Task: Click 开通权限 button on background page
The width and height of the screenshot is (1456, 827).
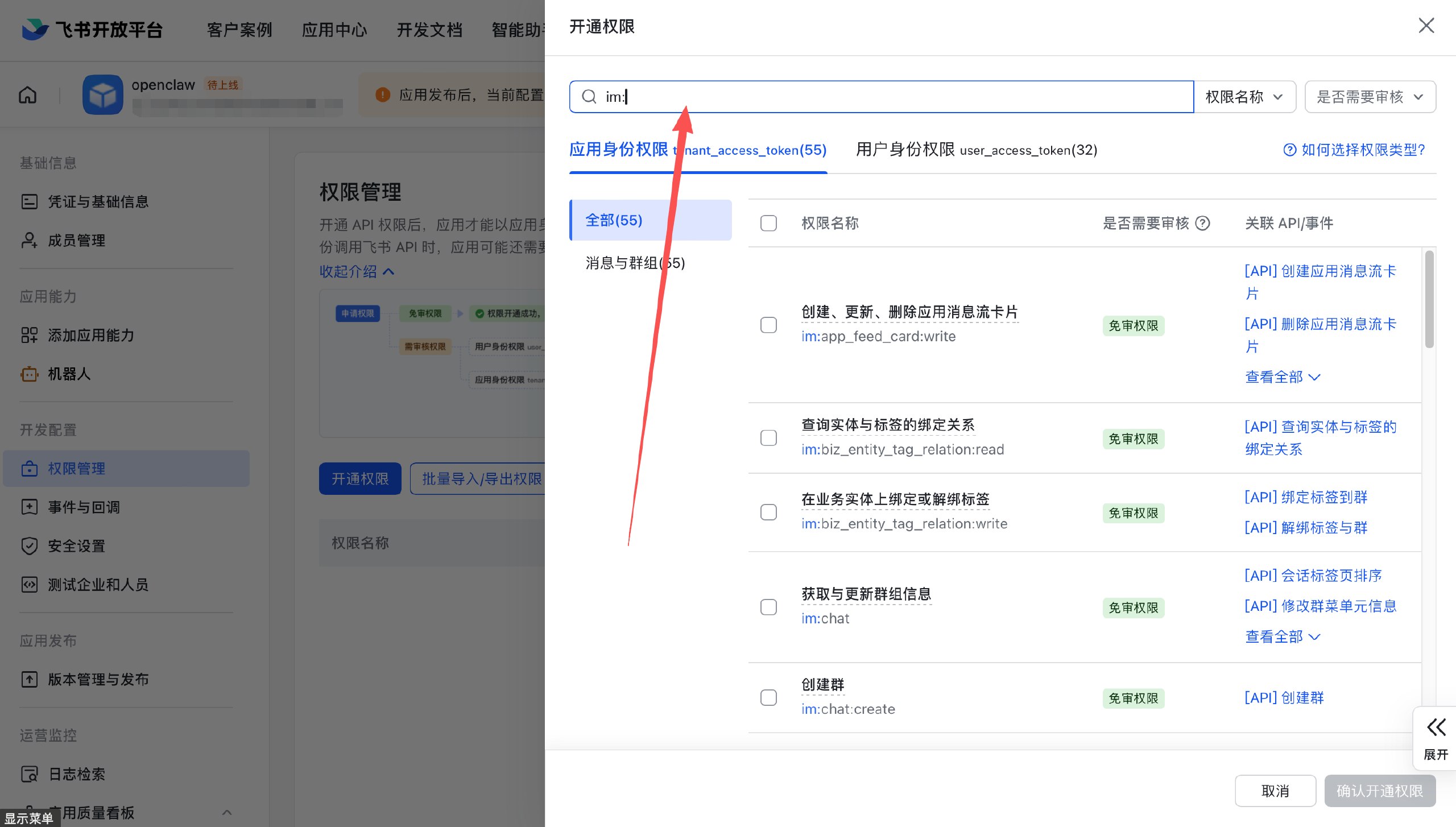Action: [x=360, y=478]
